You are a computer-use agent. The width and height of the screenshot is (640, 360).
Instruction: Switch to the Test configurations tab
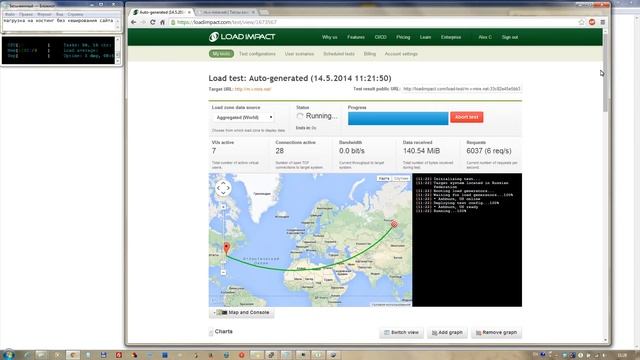257,54
